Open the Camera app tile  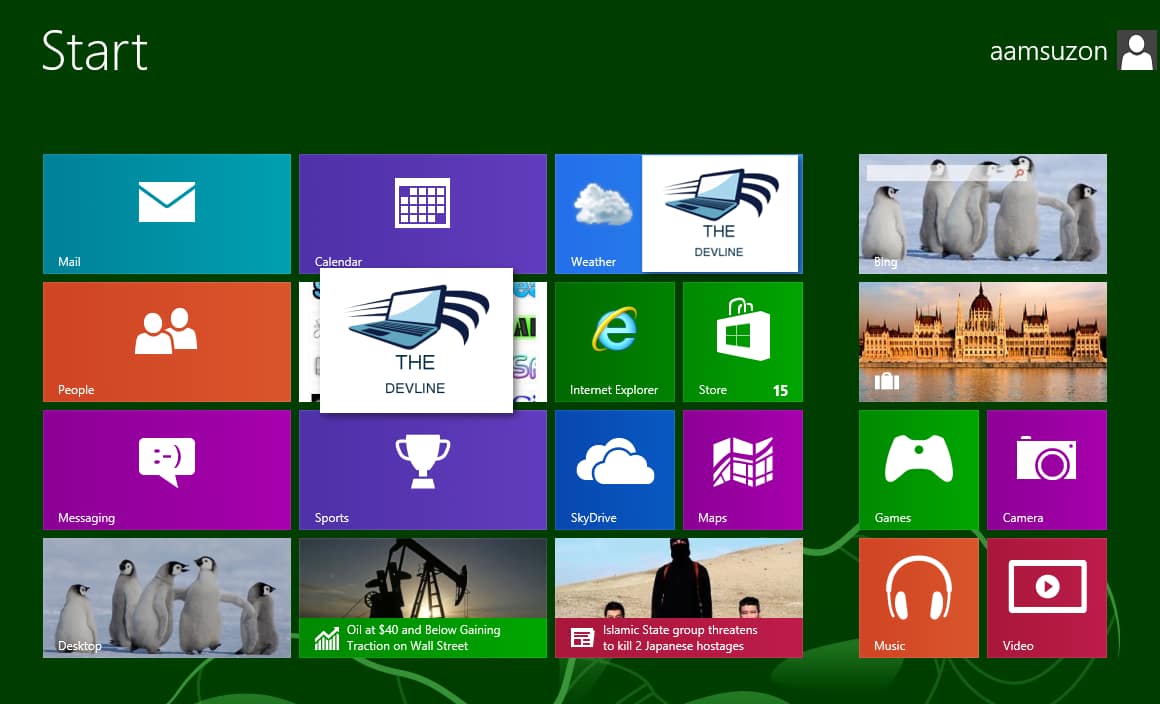pyautogui.click(x=1046, y=469)
